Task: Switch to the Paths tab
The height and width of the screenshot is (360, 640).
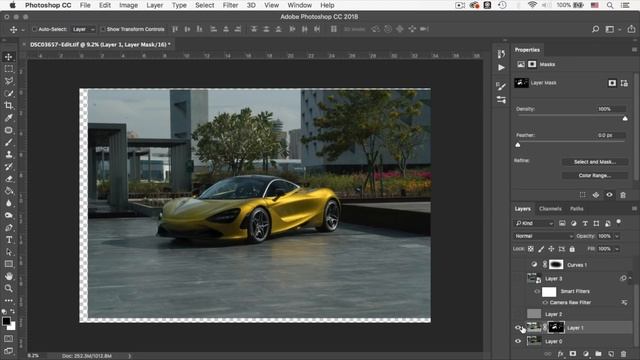Action: pos(577,209)
